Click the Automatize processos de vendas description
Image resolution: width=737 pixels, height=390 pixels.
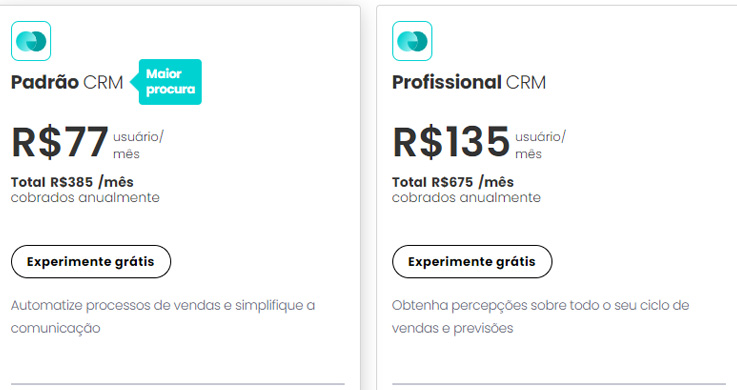pyautogui.click(x=163, y=317)
